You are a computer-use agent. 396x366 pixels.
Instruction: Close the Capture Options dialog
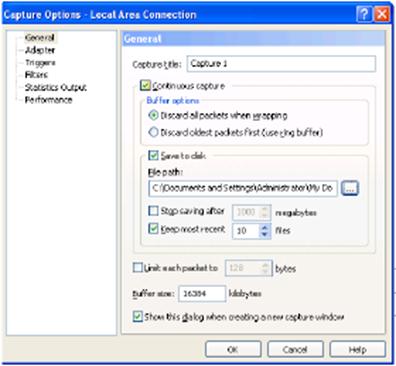click(x=382, y=15)
